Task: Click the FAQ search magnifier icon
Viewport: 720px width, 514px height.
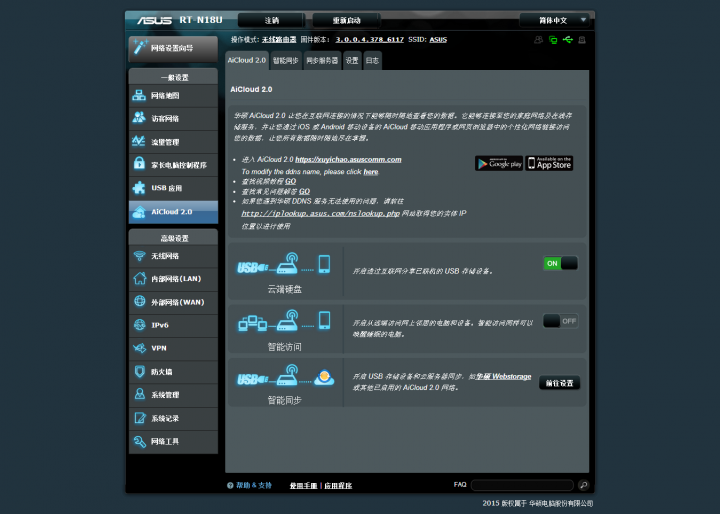Action: pos(584,485)
